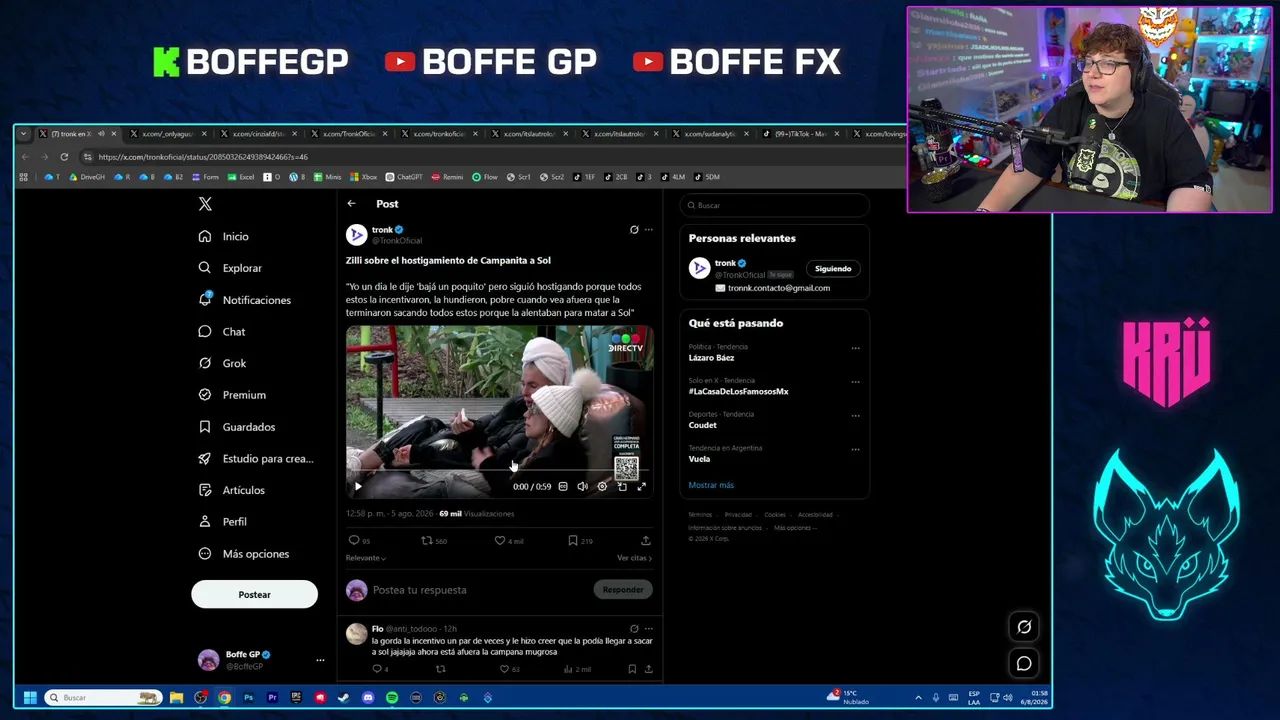Viewport: 1280px width, 720px height.
Task: Open Perfil in the X sidebar
Action: tap(222, 522)
